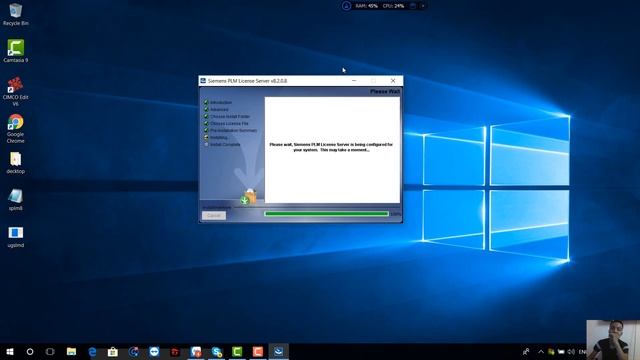Click the installer title bar app icon
Image resolution: width=640 pixels, height=360 pixels.
[203, 80]
